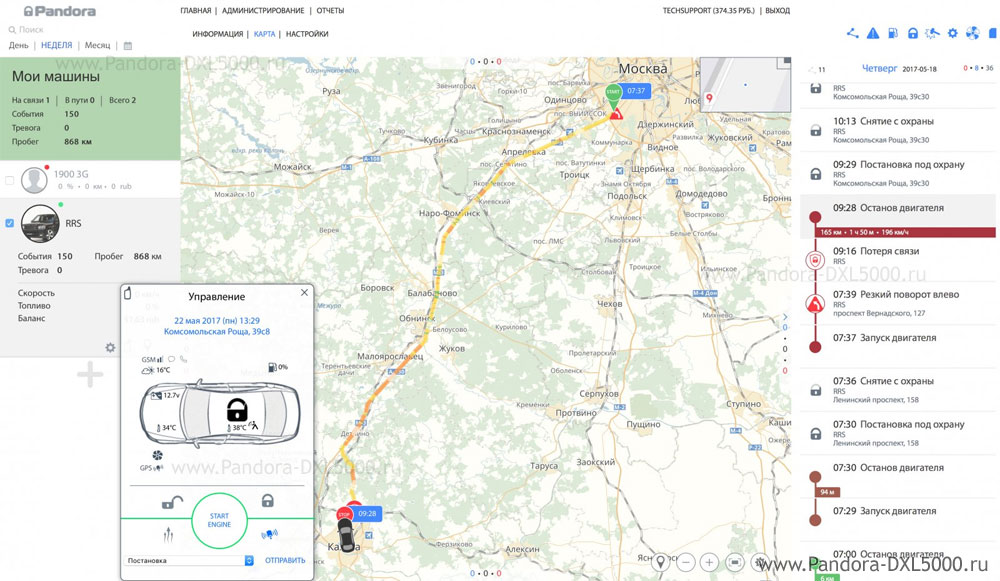The image size is (1000, 581).
Task: Click the 07:37 Запуск двигателя event
Action: [x=898, y=346]
